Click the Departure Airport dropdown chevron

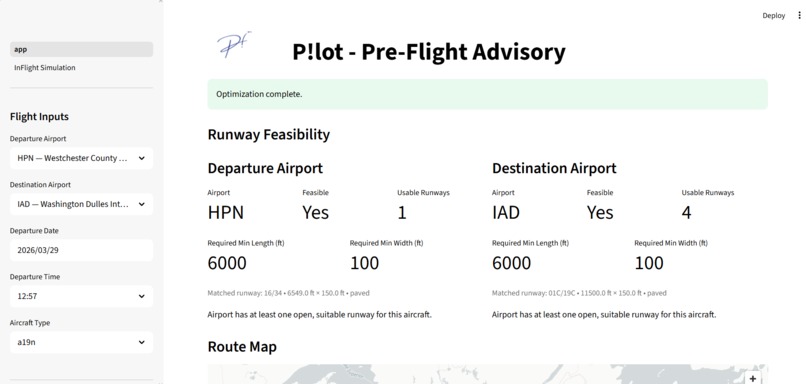(x=142, y=158)
